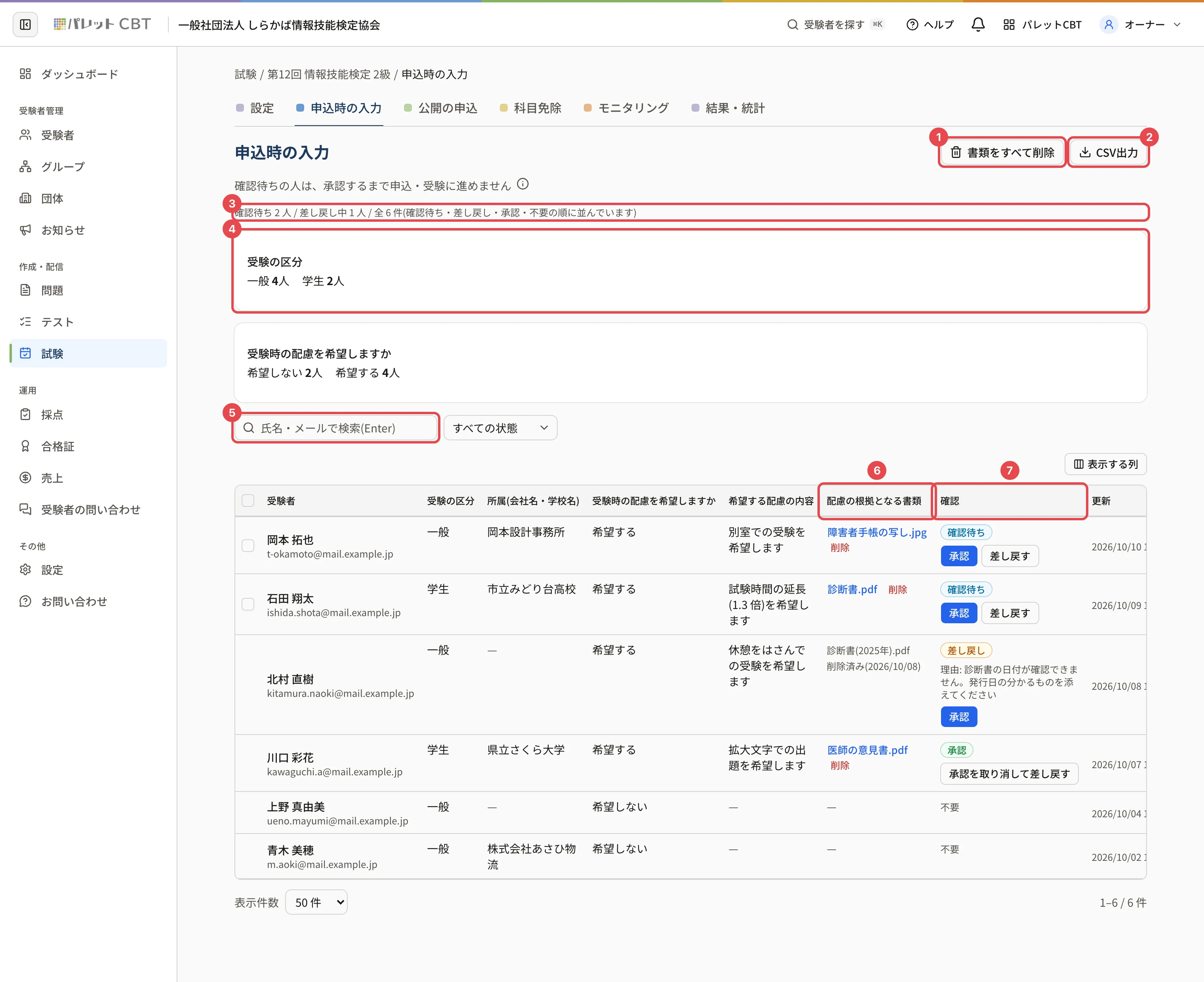1204x982 pixels.
Task: Check the box for 岡本 拓也
Action: (248, 546)
